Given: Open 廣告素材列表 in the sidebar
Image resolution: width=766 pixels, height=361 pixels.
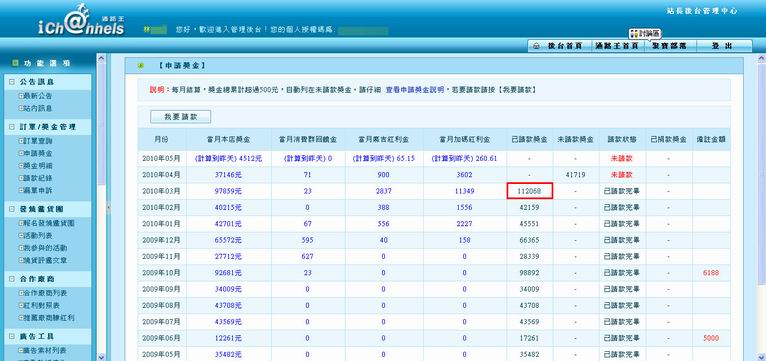Looking at the screenshot, I should (45, 351).
